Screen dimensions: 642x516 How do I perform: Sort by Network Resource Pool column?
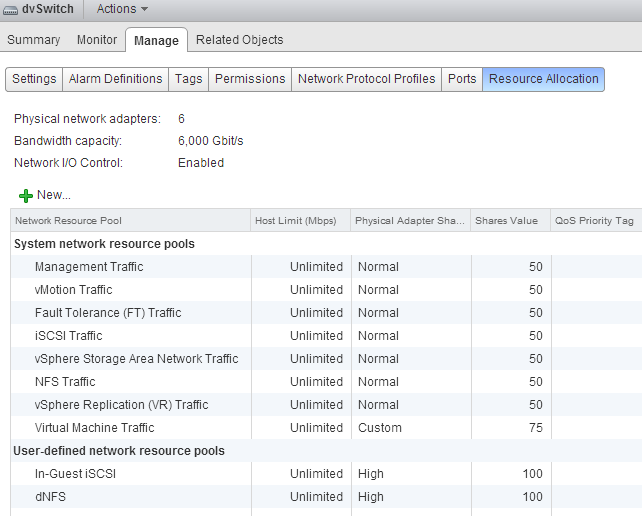pos(130,220)
